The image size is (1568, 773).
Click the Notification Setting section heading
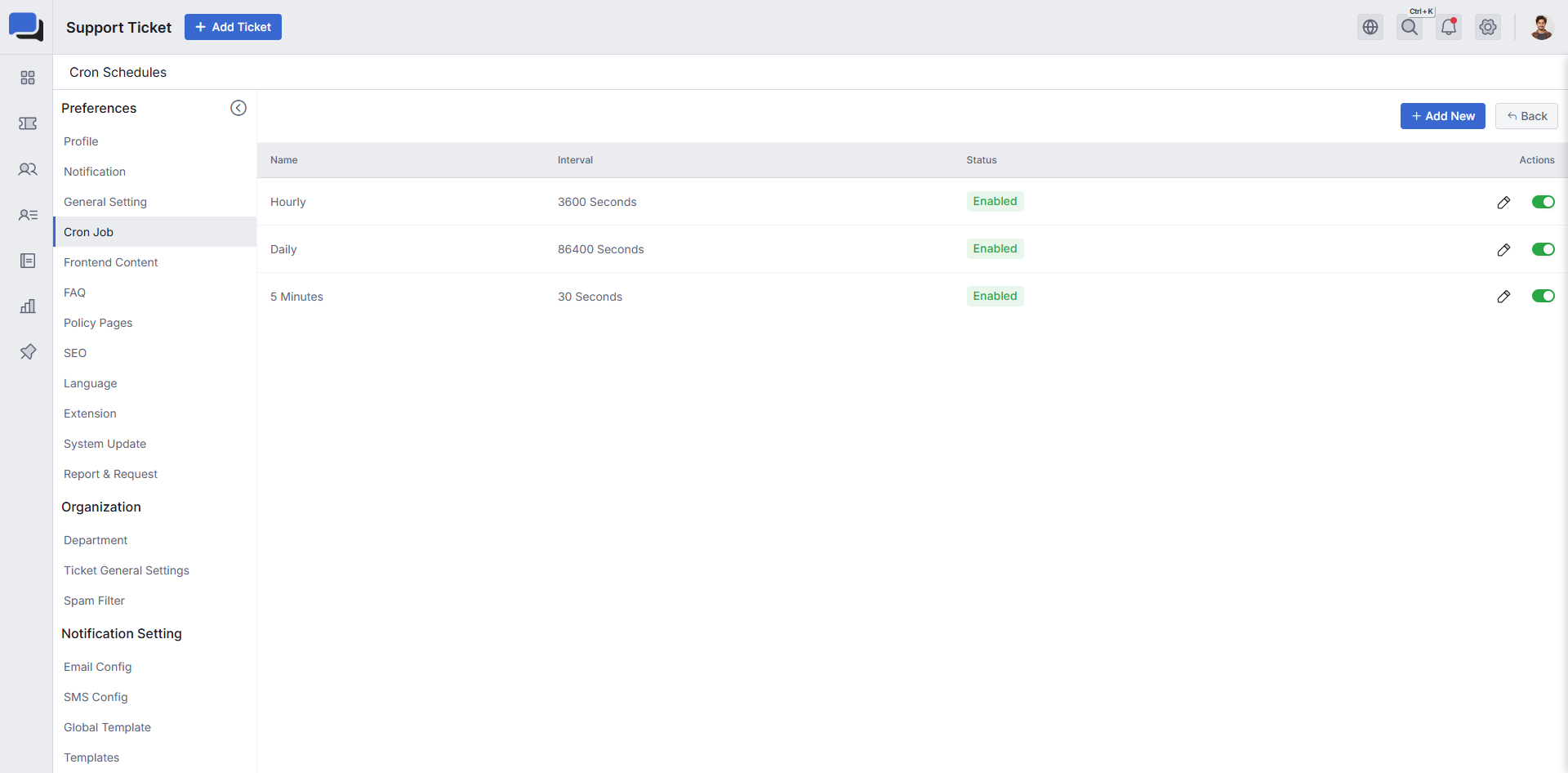point(122,633)
